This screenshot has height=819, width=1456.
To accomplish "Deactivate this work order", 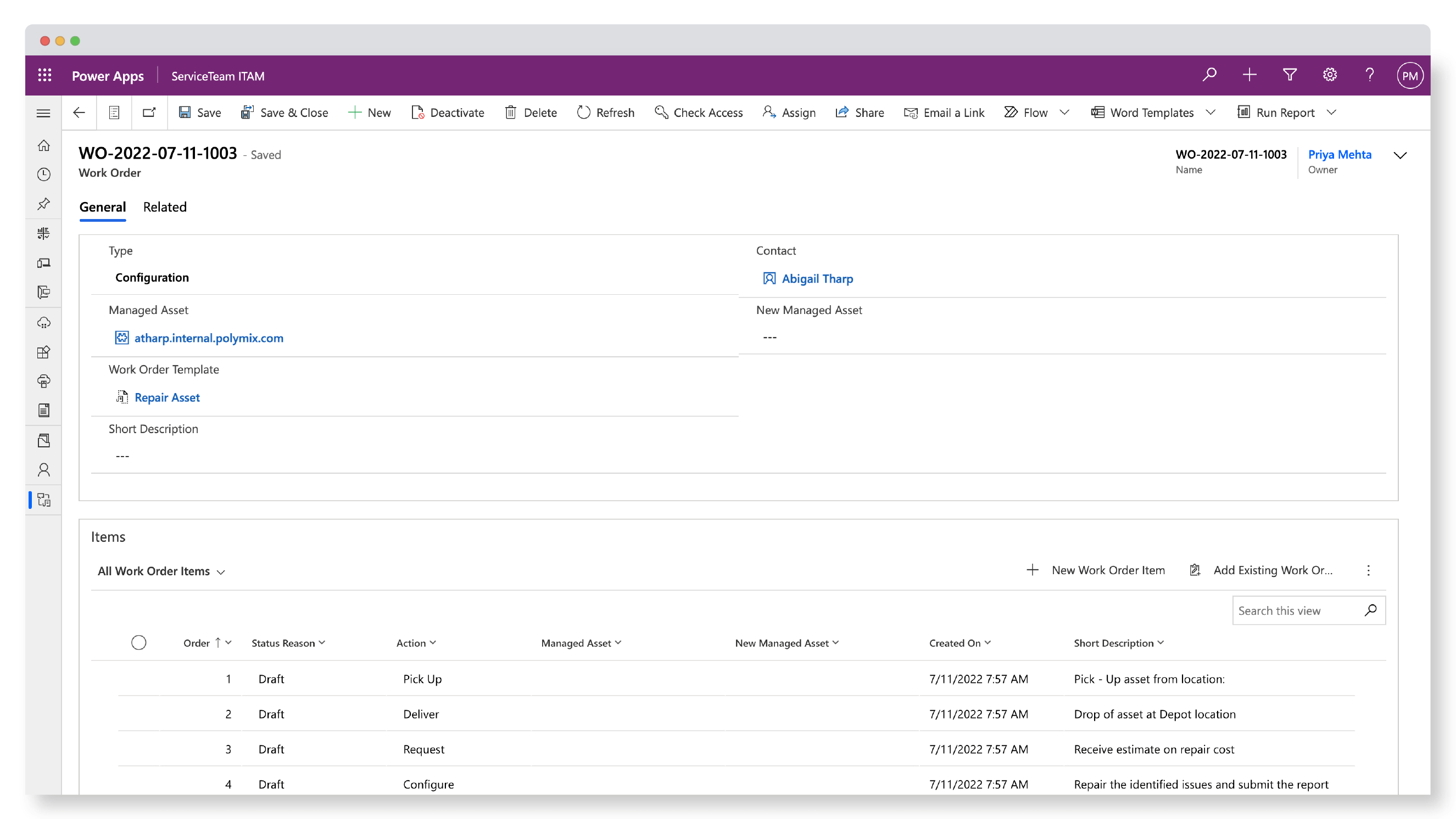I will [448, 113].
